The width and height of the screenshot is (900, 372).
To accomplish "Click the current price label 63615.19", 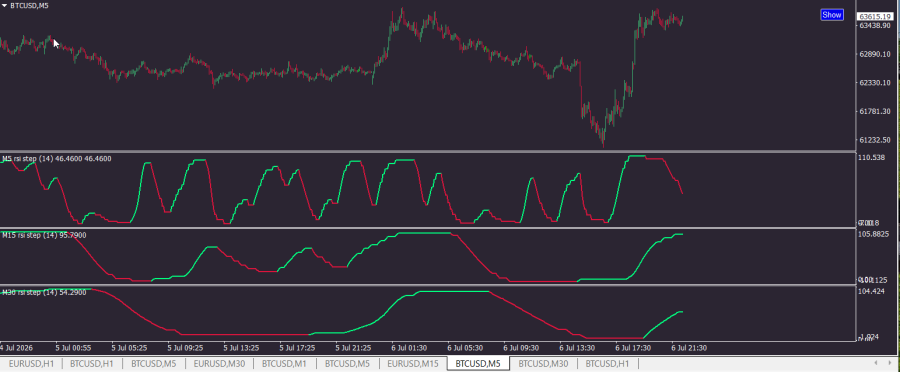I will click(876, 17).
